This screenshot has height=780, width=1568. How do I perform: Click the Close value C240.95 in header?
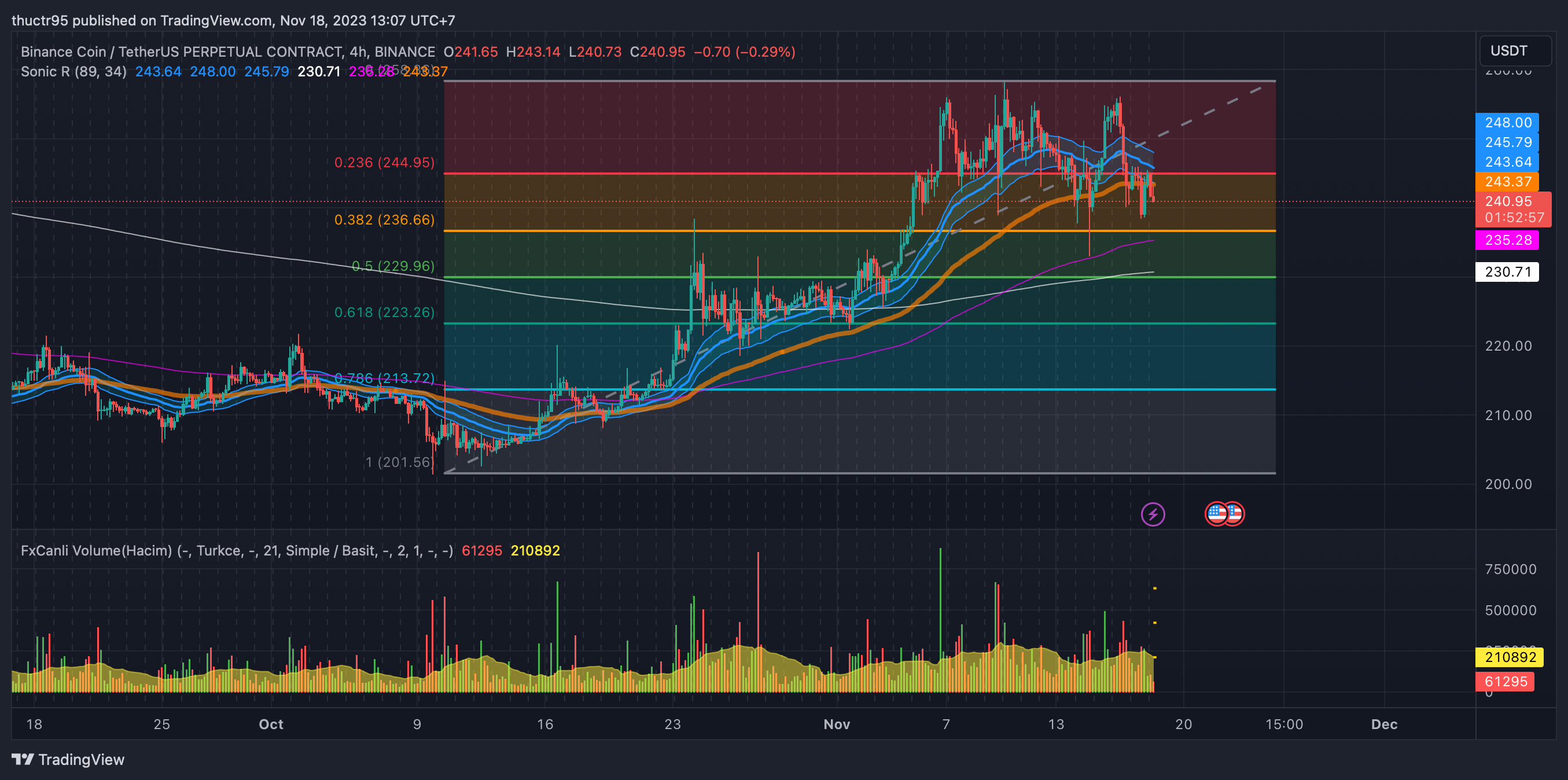(x=657, y=51)
